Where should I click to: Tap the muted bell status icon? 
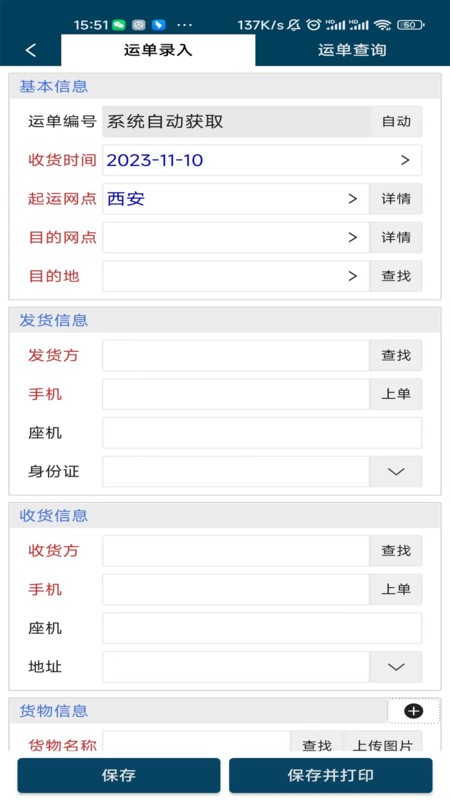294,24
